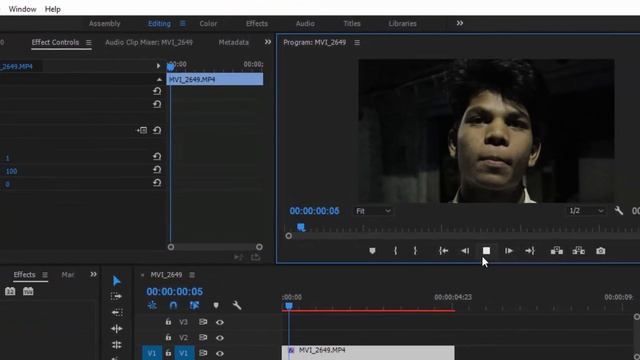Reset the effect on the row below the collapse arrow
Screen dimensions: 640x360
(x=157, y=91)
